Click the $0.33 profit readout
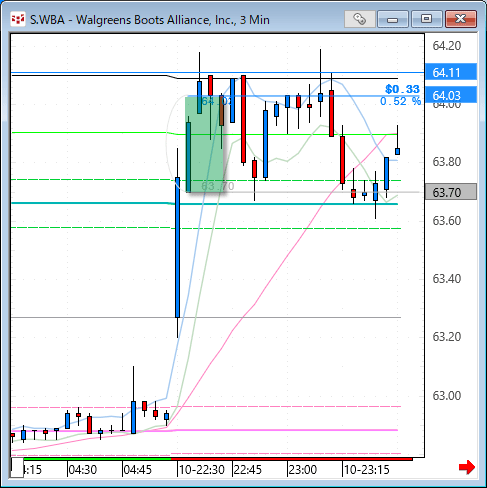487x488 pixels. [x=402, y=89]
